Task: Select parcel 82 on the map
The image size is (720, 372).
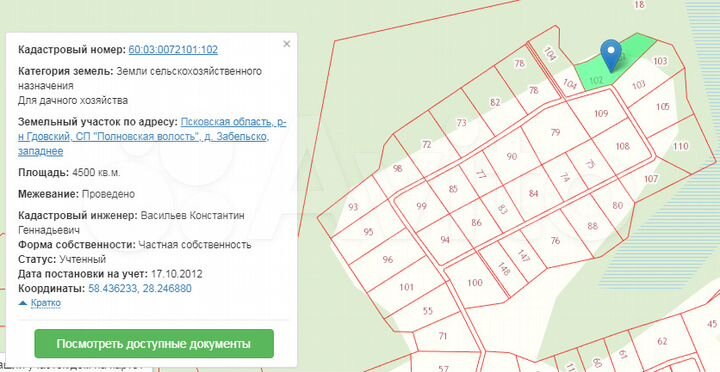Action: [x=495, y=102]
